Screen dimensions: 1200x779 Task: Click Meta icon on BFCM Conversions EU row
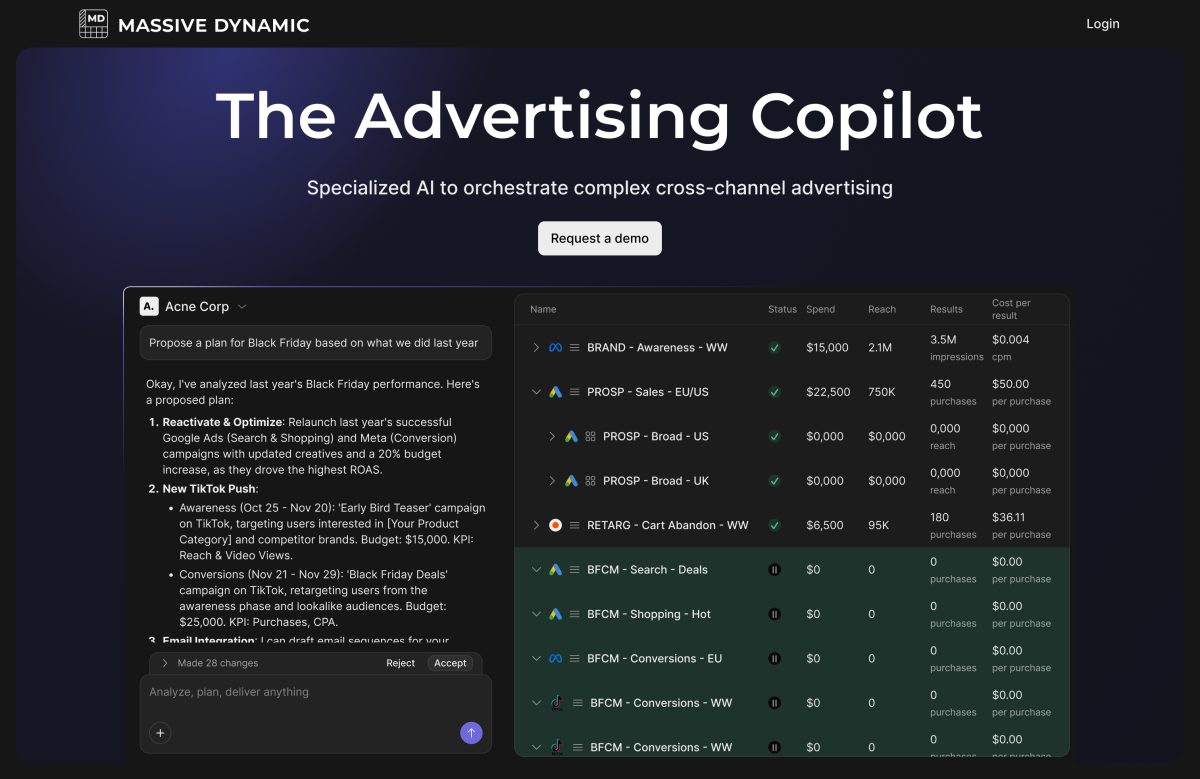555,659
